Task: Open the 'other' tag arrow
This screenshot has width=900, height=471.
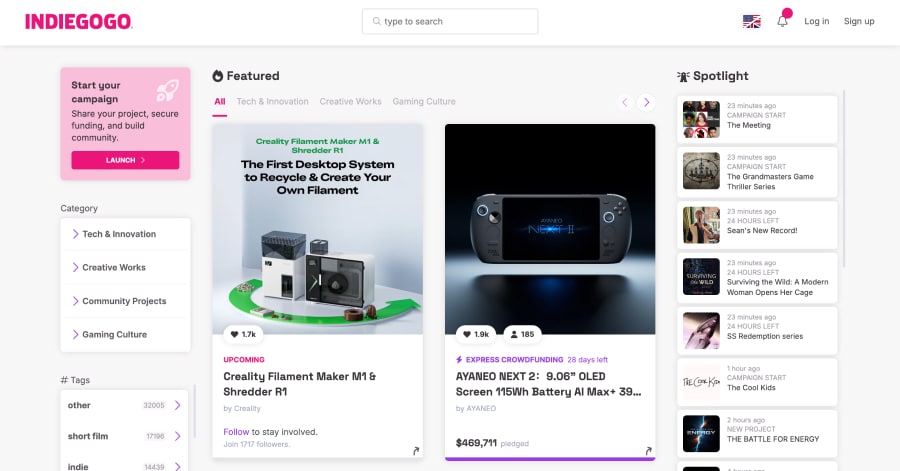Action: tap(177, 405)
